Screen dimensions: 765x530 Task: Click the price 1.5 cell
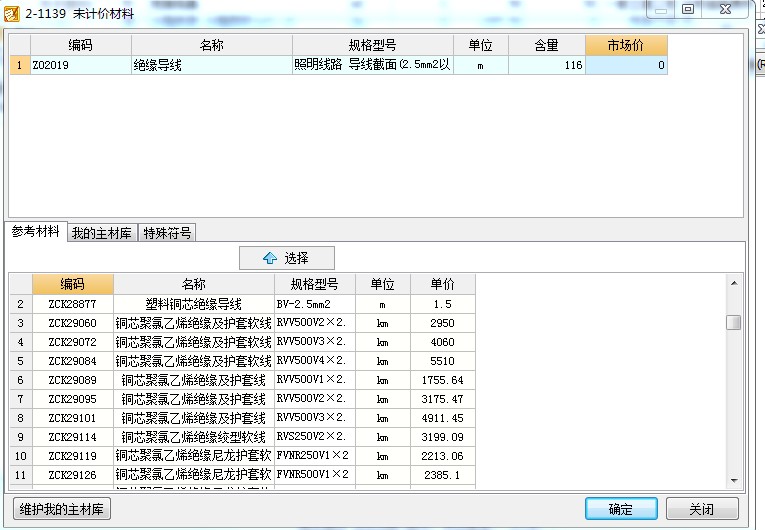click(443, 304)
